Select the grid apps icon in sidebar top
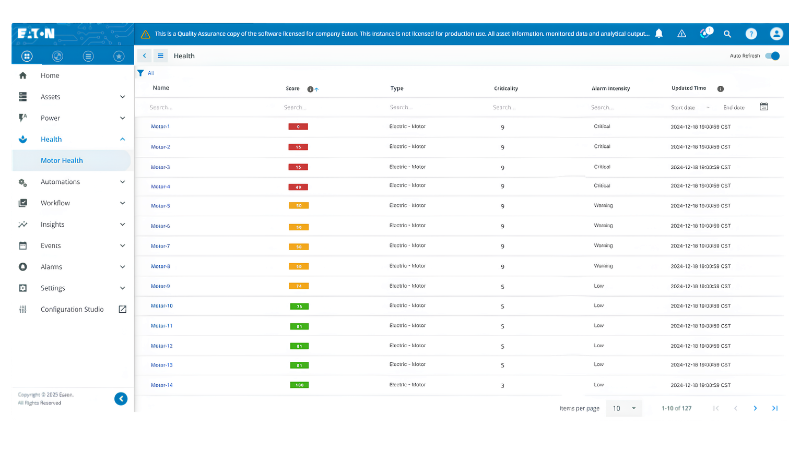Screen dimensions: 800x450 27,56
